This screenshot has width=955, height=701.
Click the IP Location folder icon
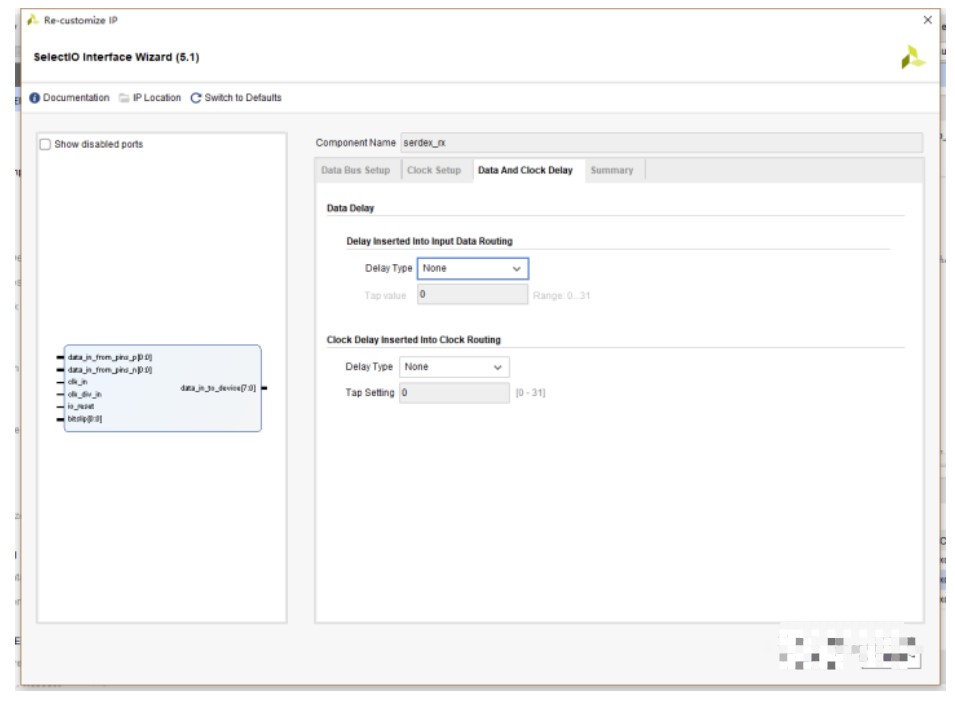(x=124, y=98)
